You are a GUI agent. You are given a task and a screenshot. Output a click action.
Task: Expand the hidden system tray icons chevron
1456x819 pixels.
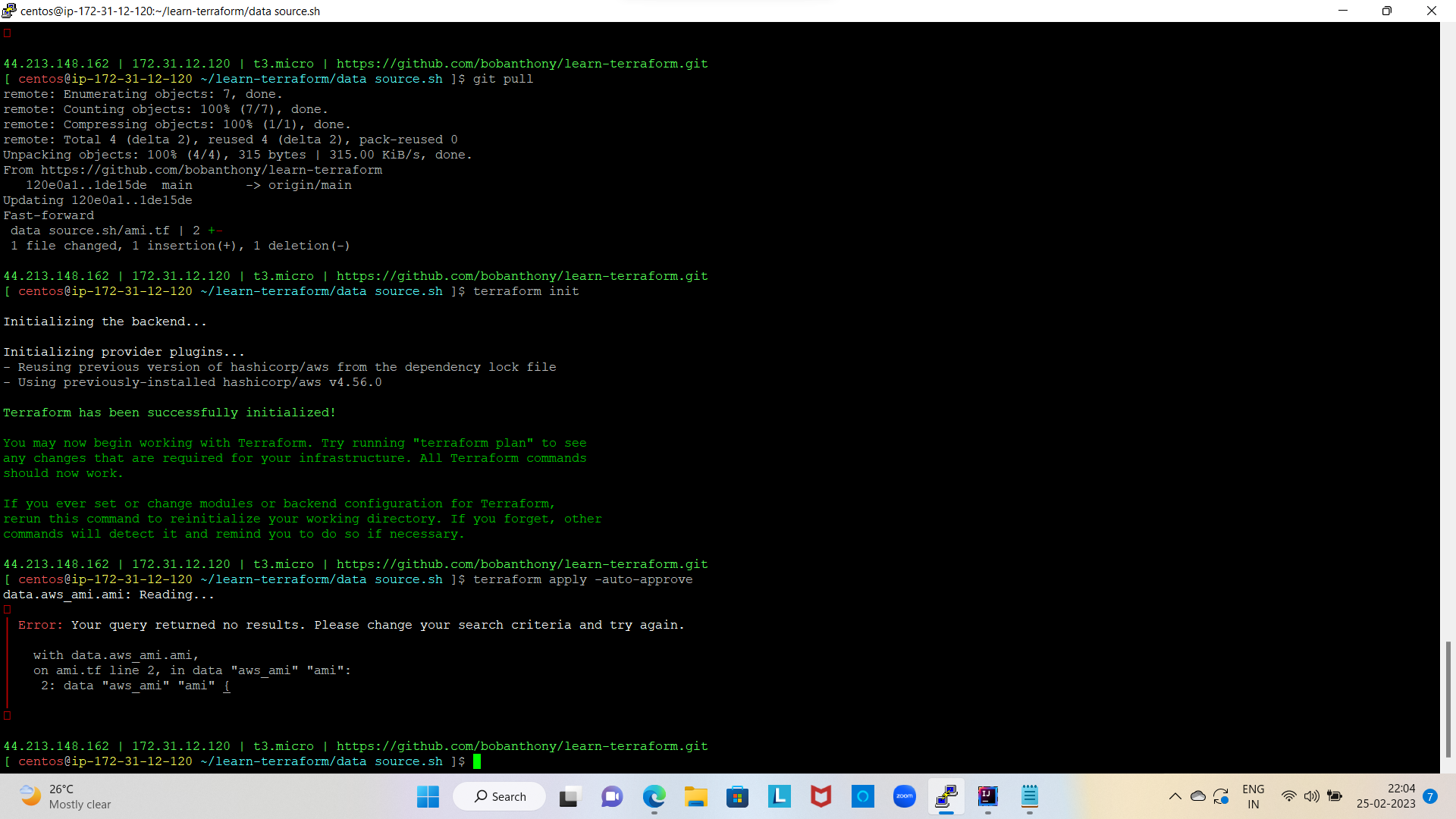pos(1175,796)
